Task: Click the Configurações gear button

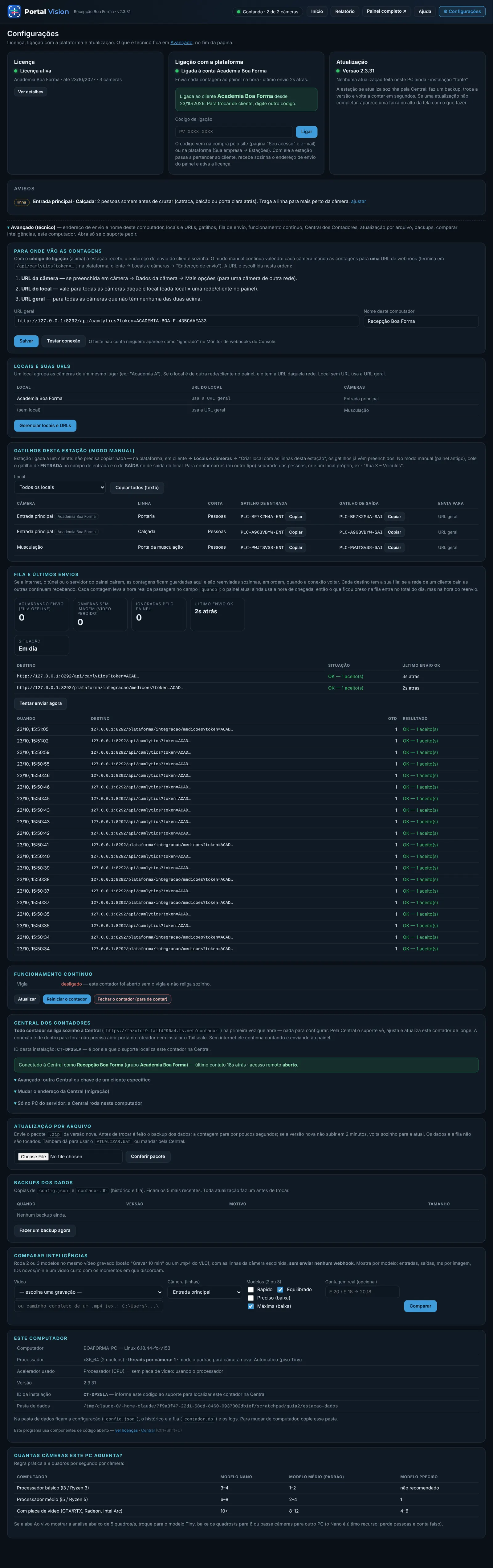Action: coord(462,12)
